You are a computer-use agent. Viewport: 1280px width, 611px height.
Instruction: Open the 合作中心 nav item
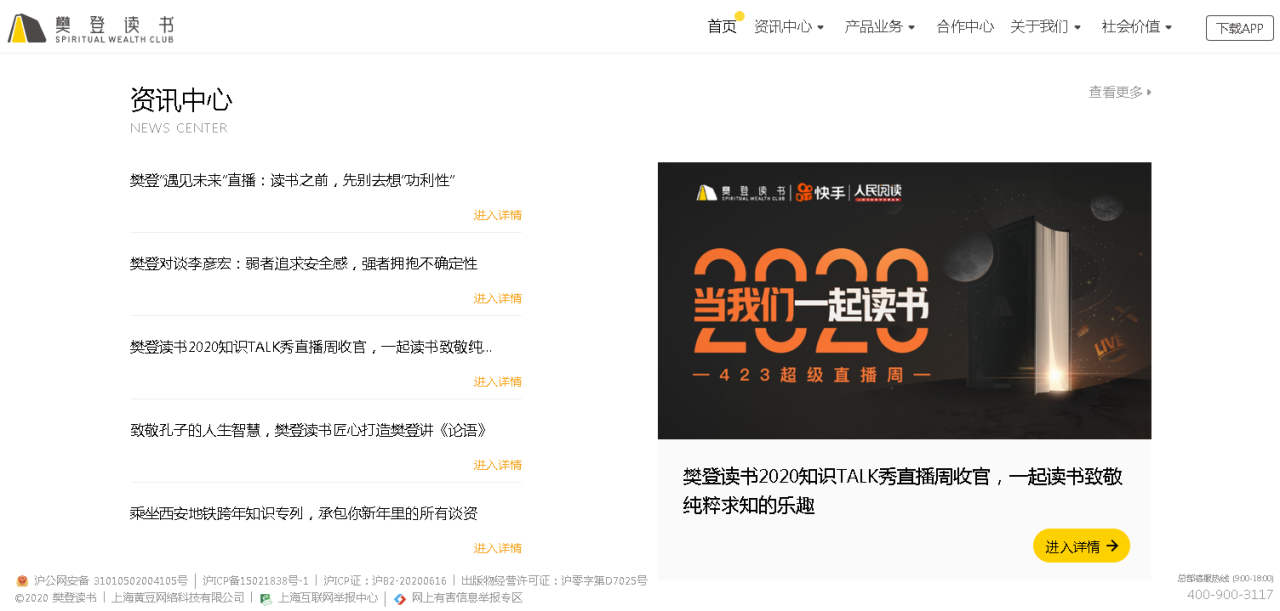pyautogui.click(x=965, y=27)
